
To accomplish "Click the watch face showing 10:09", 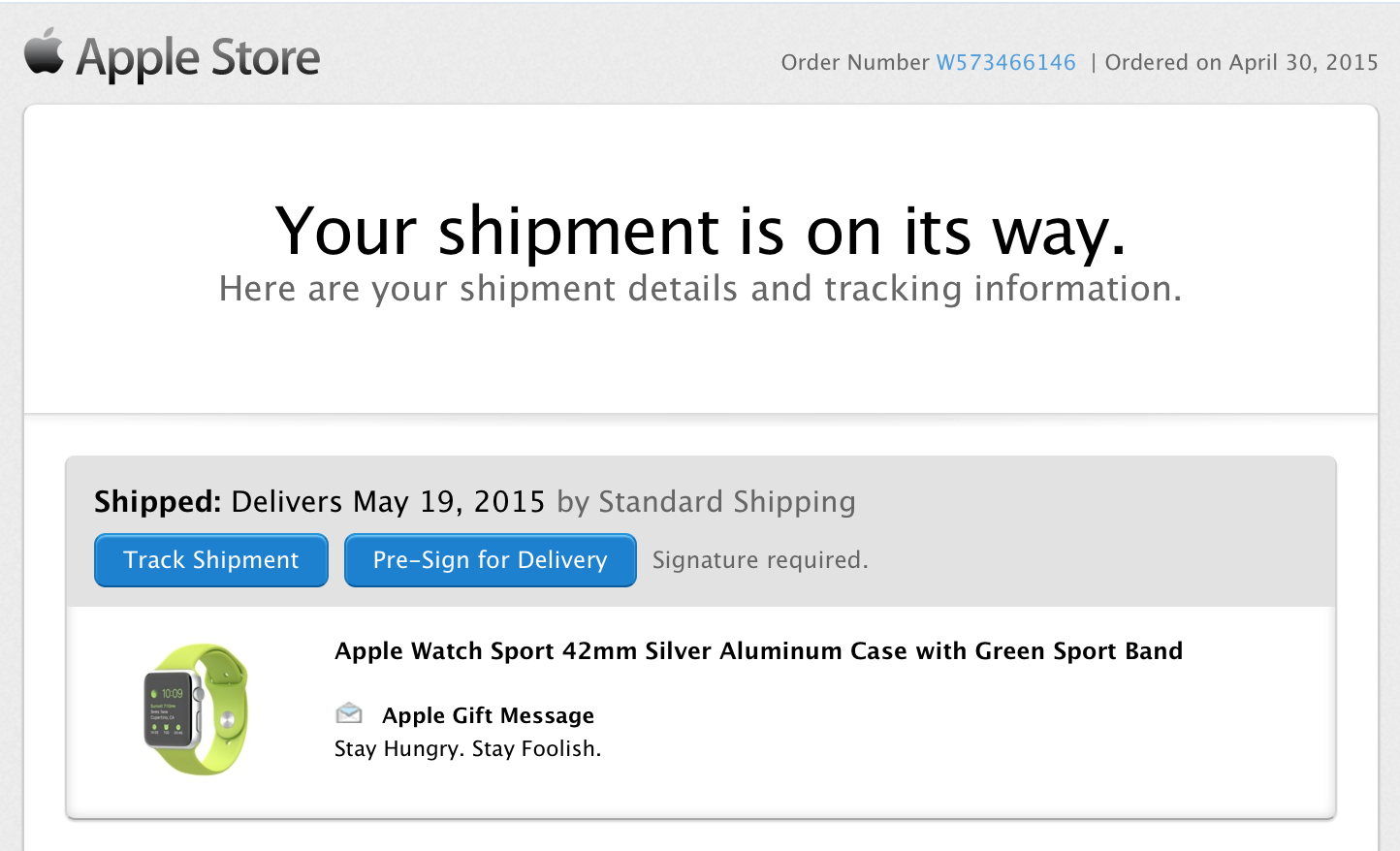I will coord(170,711).
